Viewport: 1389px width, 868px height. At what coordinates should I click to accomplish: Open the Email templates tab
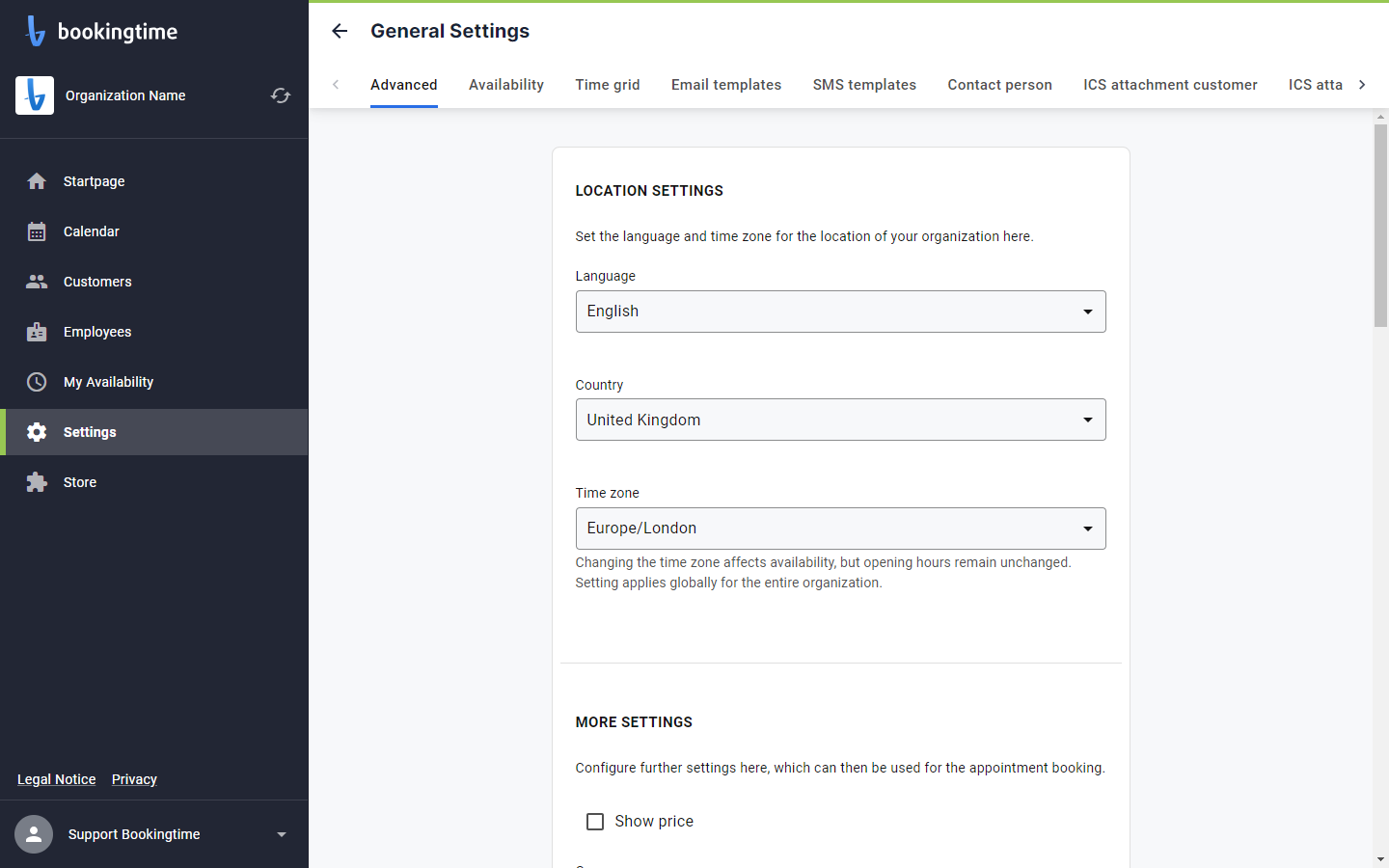pos(726,85)
